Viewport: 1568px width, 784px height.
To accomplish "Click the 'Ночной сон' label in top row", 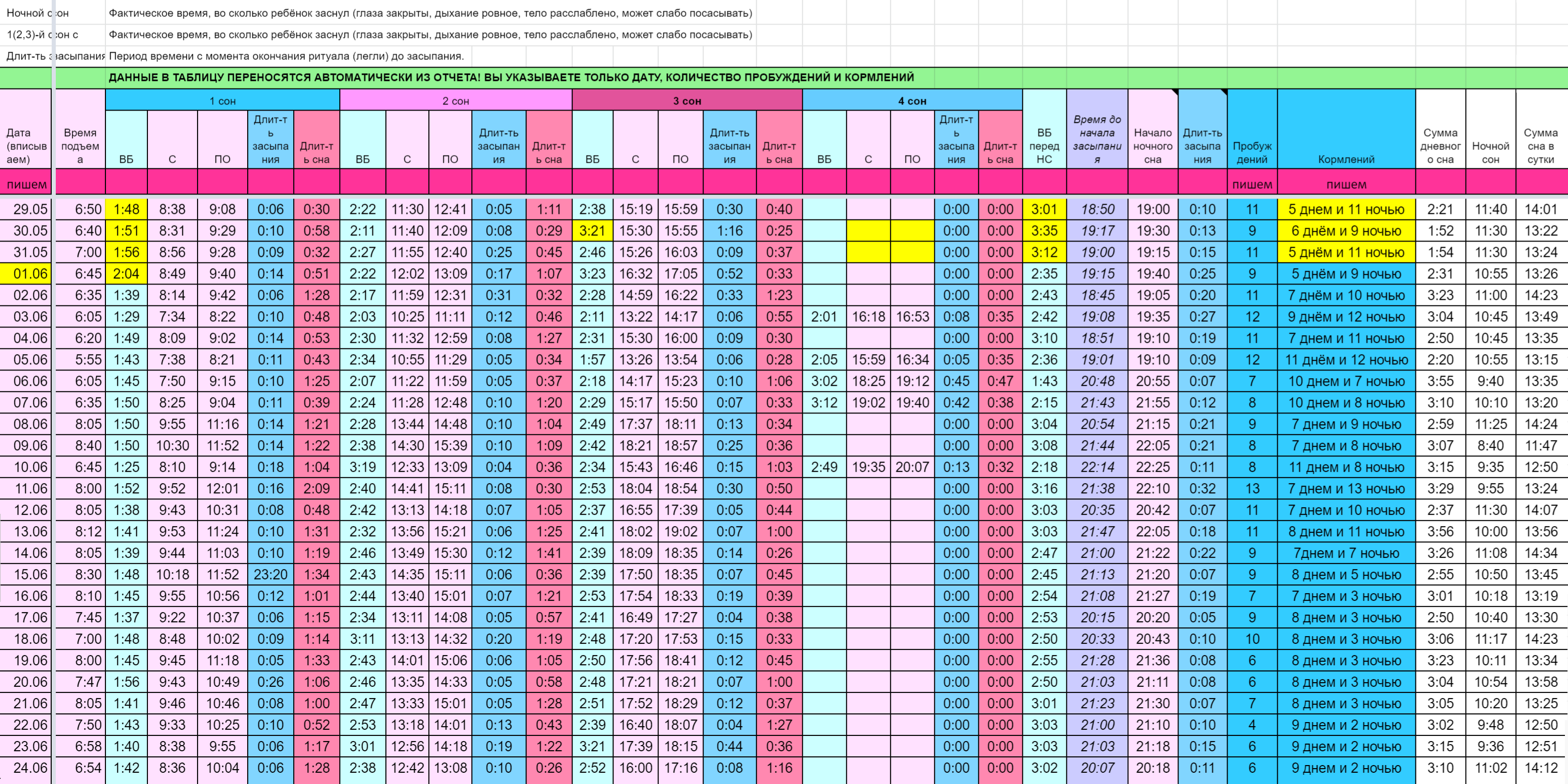I will [x=37, y=13].
